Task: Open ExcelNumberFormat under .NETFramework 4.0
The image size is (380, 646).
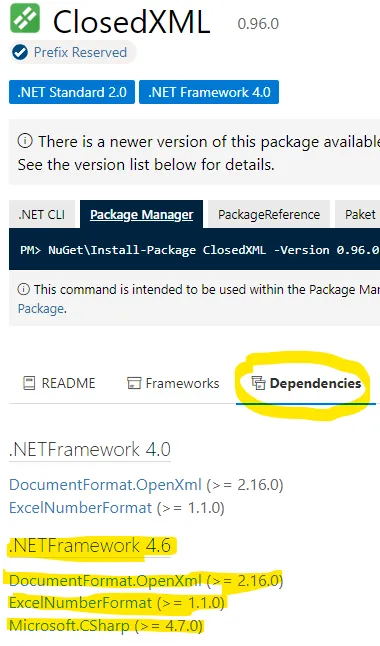Action: click(81, 508)
